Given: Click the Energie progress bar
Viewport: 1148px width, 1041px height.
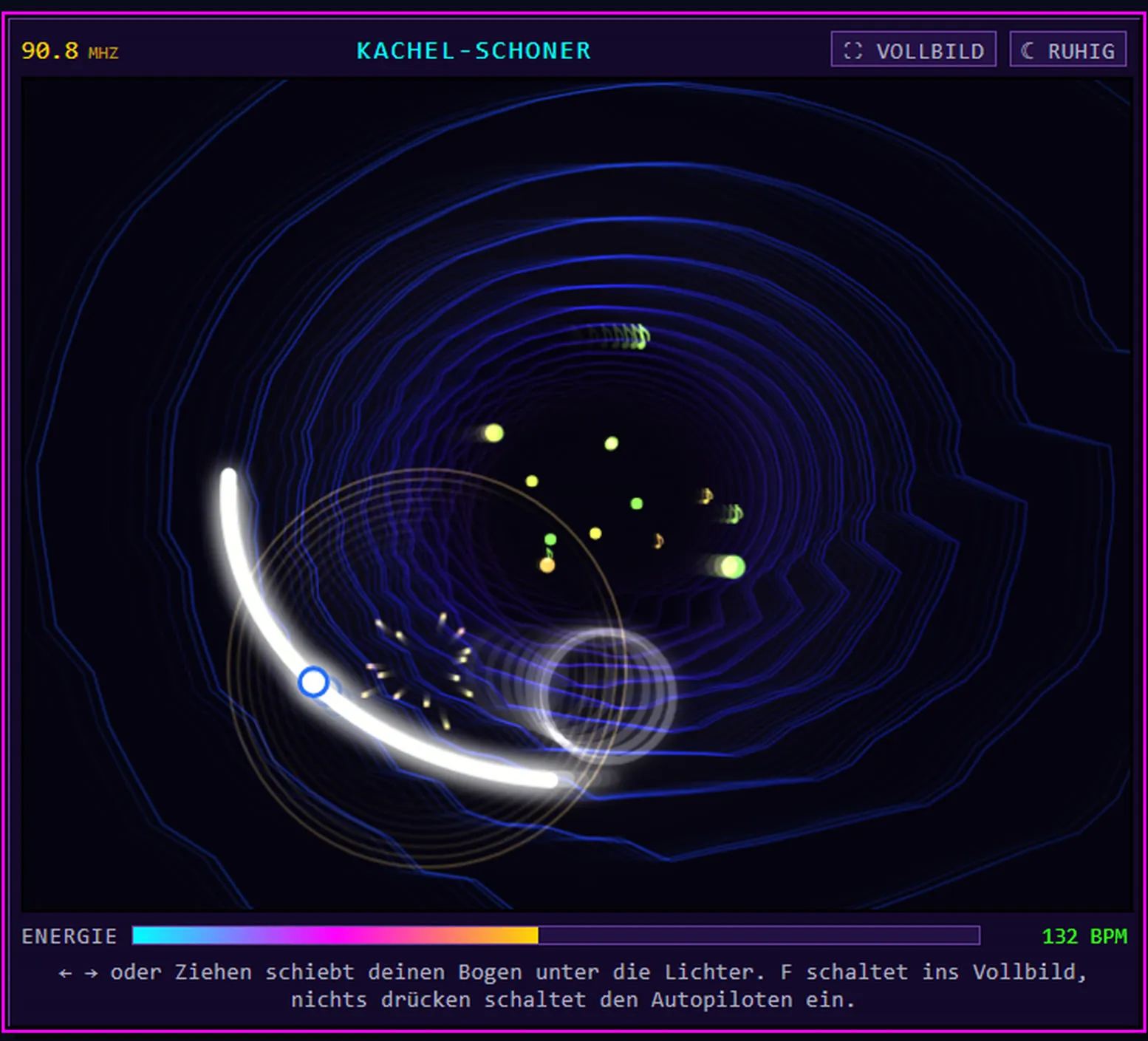Looking at the screenshot, I should tap(556, 935).
